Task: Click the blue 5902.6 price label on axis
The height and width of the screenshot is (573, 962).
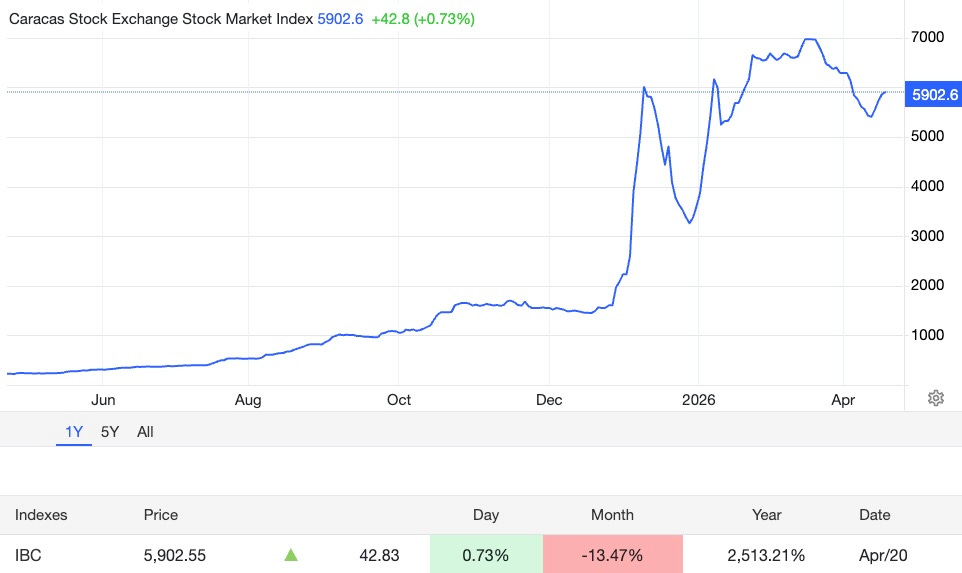Action: [933, 94]
